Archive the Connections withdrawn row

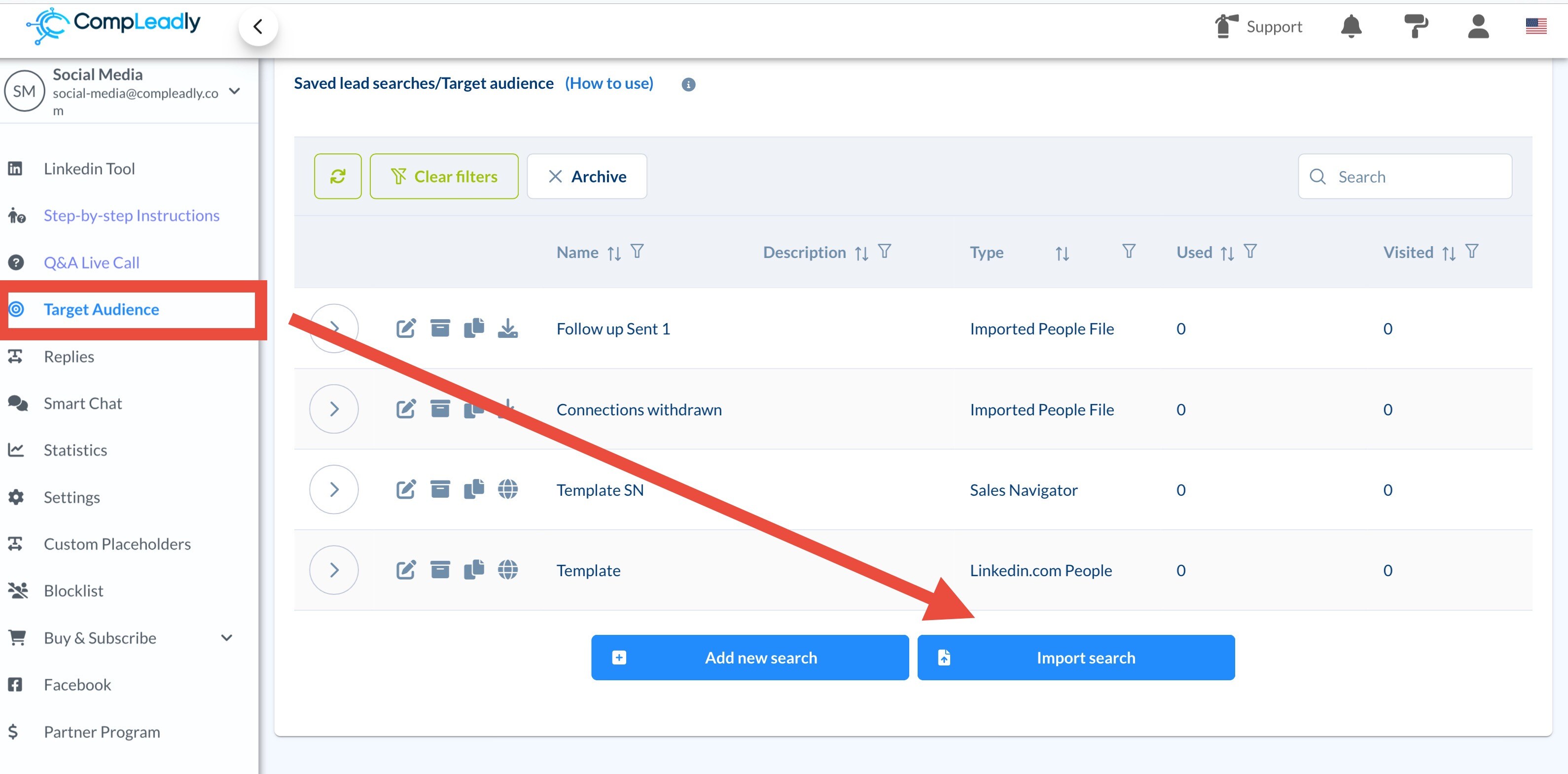click(440, 408)
